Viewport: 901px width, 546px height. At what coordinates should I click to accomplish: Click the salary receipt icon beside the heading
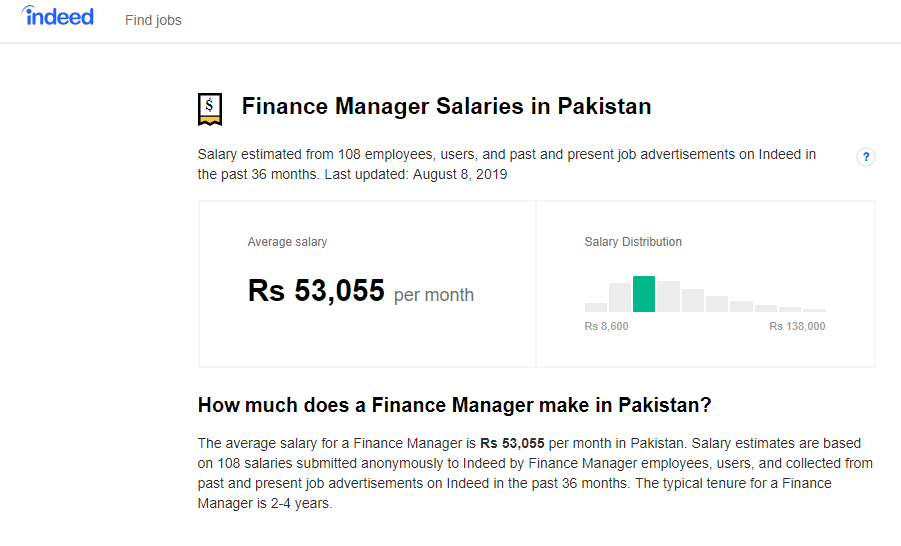(x=210, y=109)
